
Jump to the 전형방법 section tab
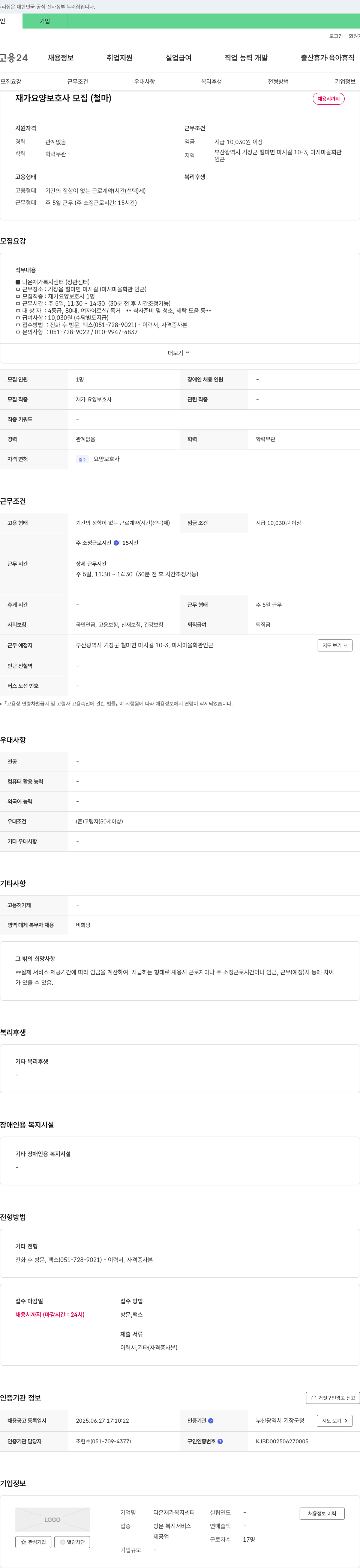click(x=279, y=81)
